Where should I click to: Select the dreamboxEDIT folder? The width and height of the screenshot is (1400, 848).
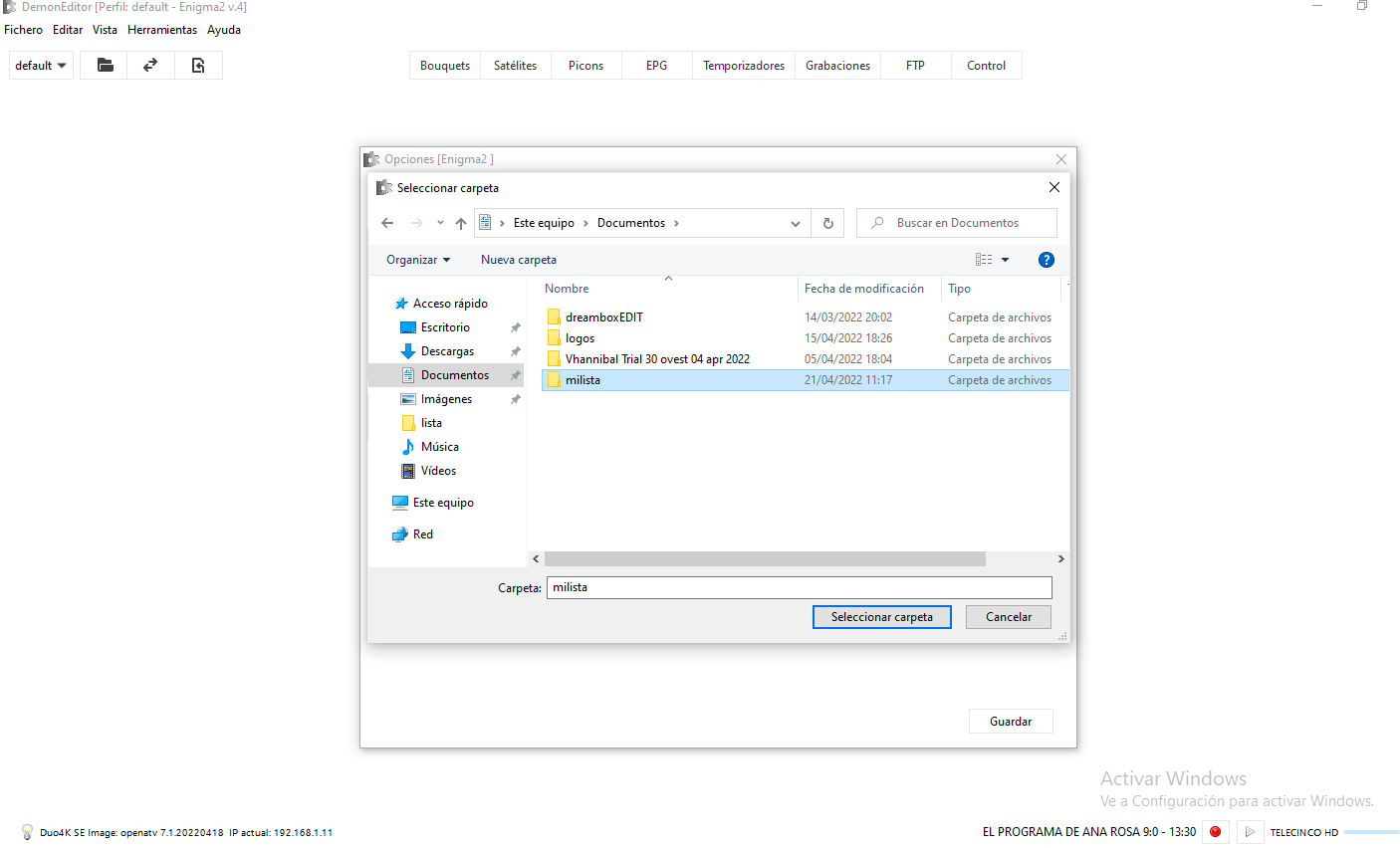tap(603, 318)
